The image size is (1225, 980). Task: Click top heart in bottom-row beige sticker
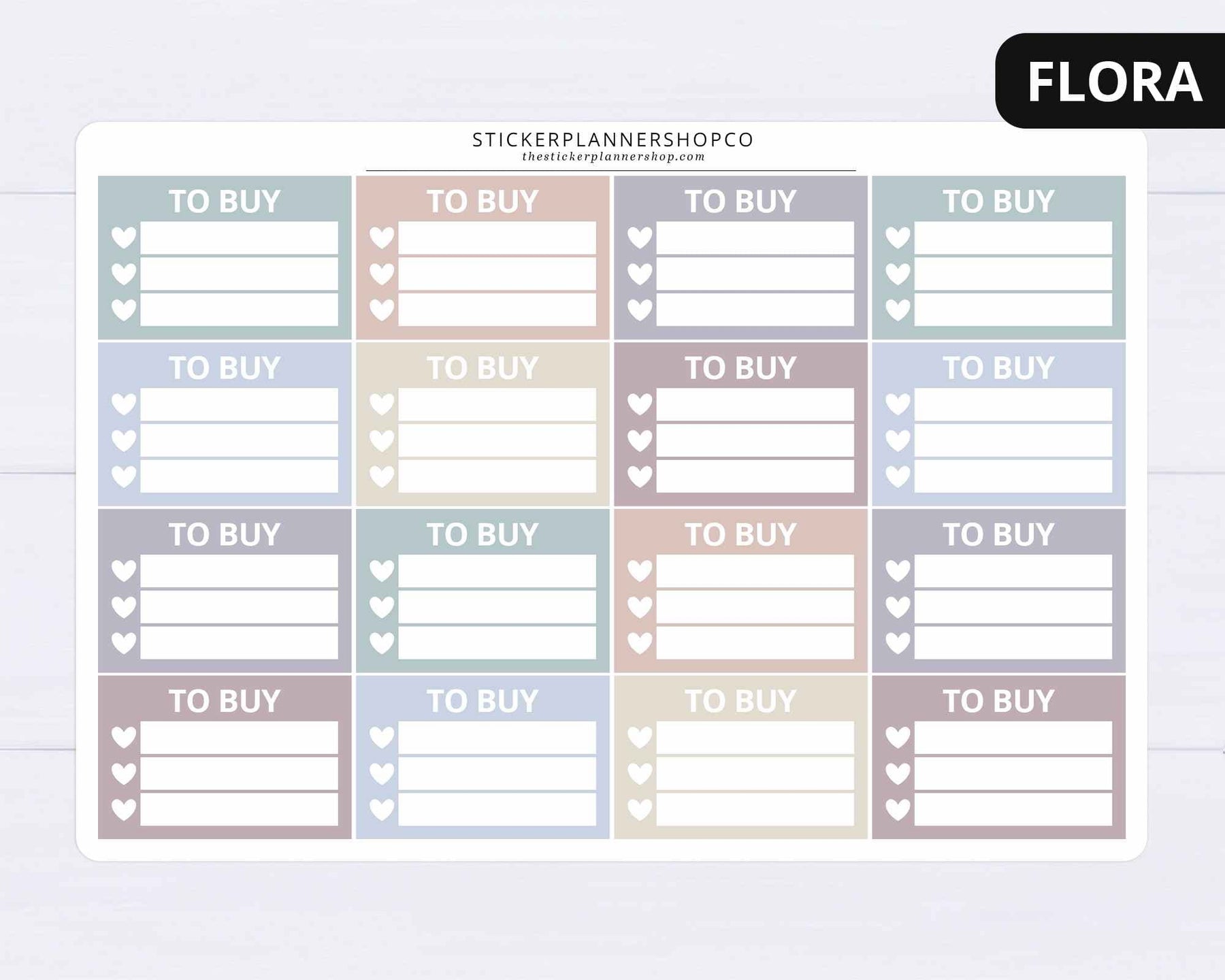640,737
